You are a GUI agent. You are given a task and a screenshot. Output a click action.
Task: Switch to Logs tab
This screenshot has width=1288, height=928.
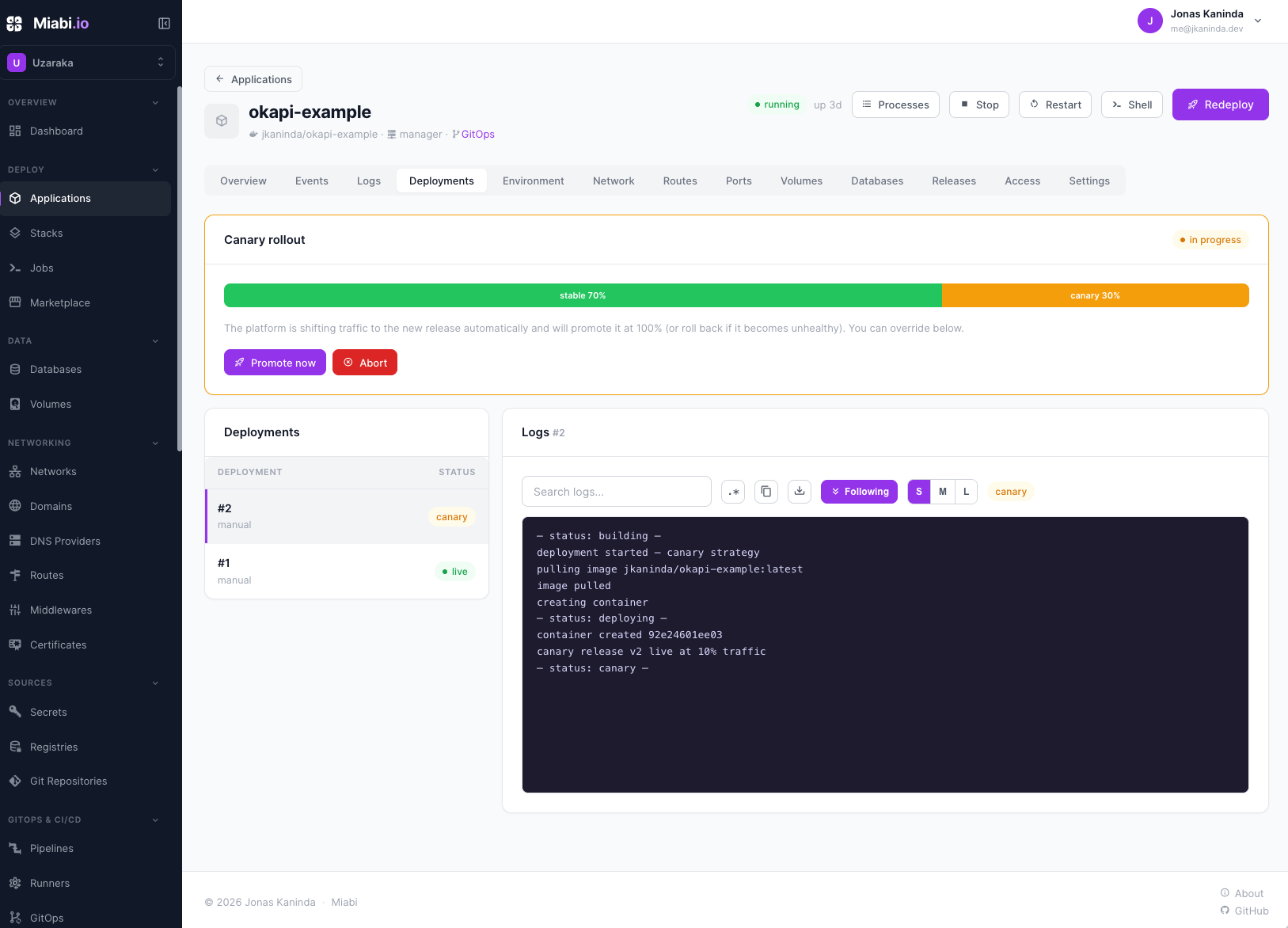coord(369,181)
